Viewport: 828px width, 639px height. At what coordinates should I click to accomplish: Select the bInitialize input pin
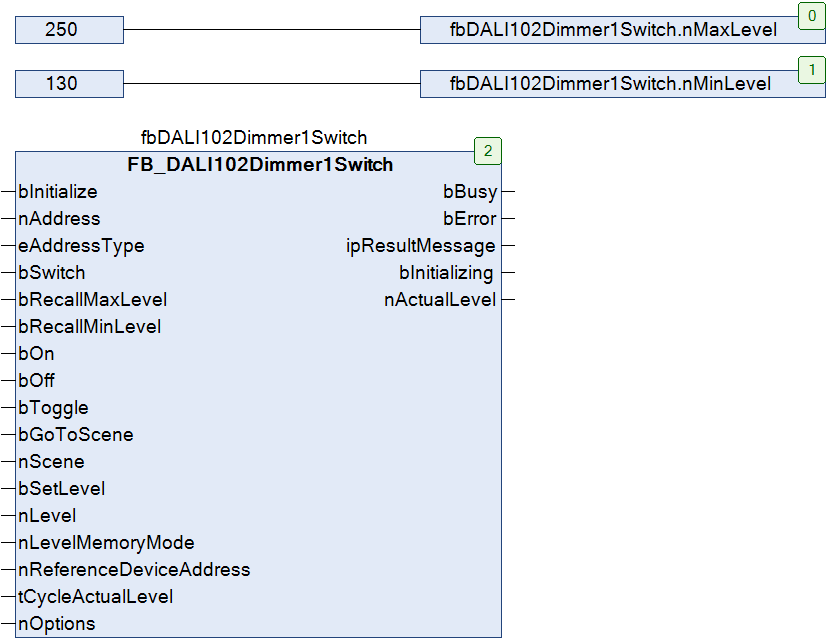click(x=58, y=192)
